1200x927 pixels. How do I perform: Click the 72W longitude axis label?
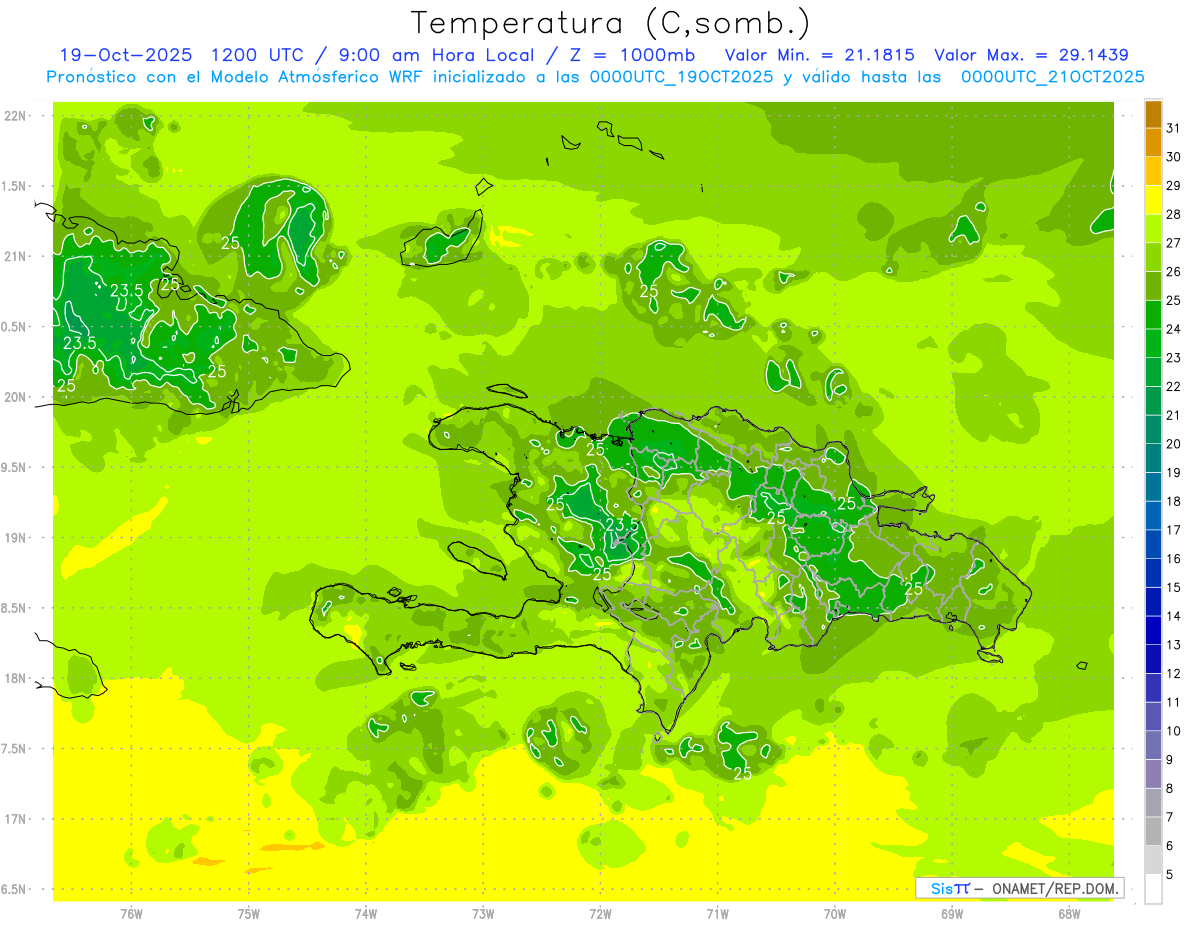pos(600,914)
